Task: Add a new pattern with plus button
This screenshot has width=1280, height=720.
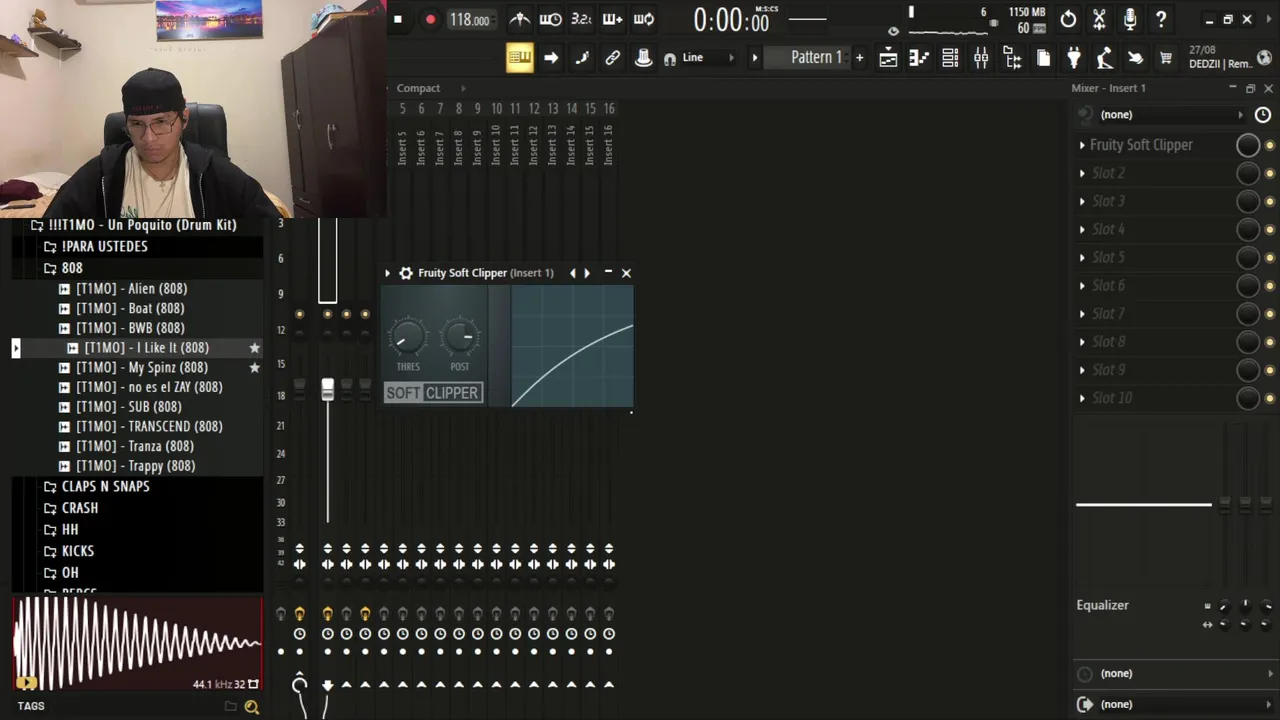Action: point(859,58)
